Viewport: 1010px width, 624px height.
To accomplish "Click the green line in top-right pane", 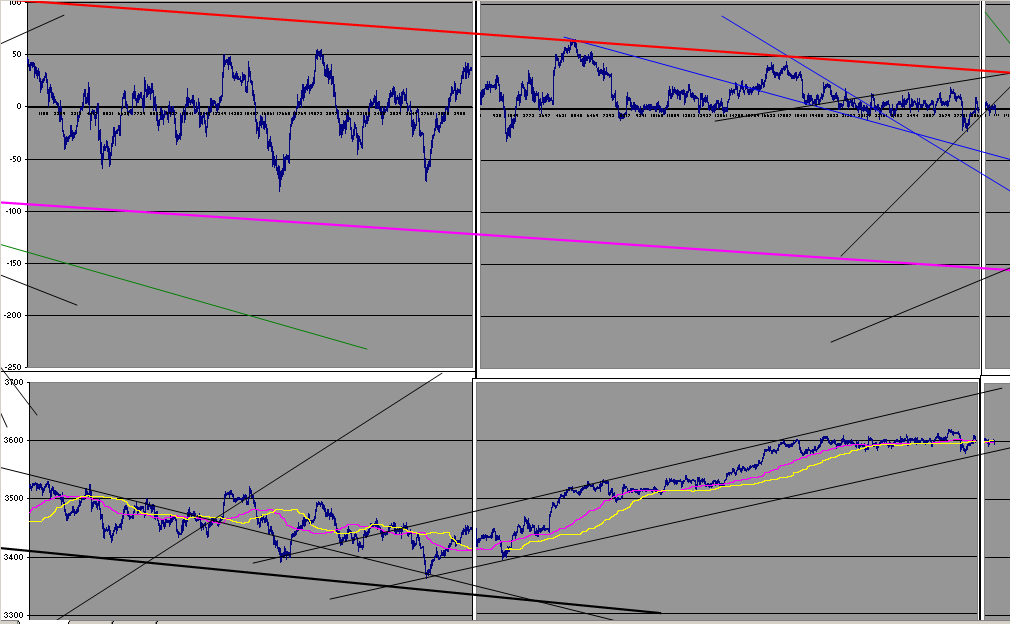I will 997,28.
